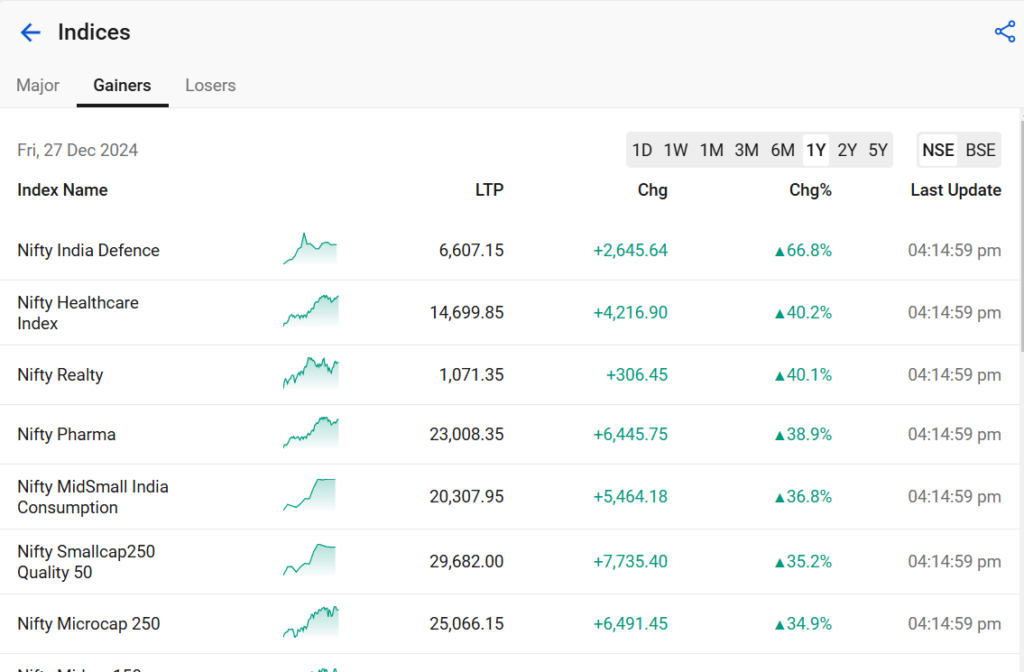Choose the BSE exchange
This screenshot has height=672, width=1024.
980,150
